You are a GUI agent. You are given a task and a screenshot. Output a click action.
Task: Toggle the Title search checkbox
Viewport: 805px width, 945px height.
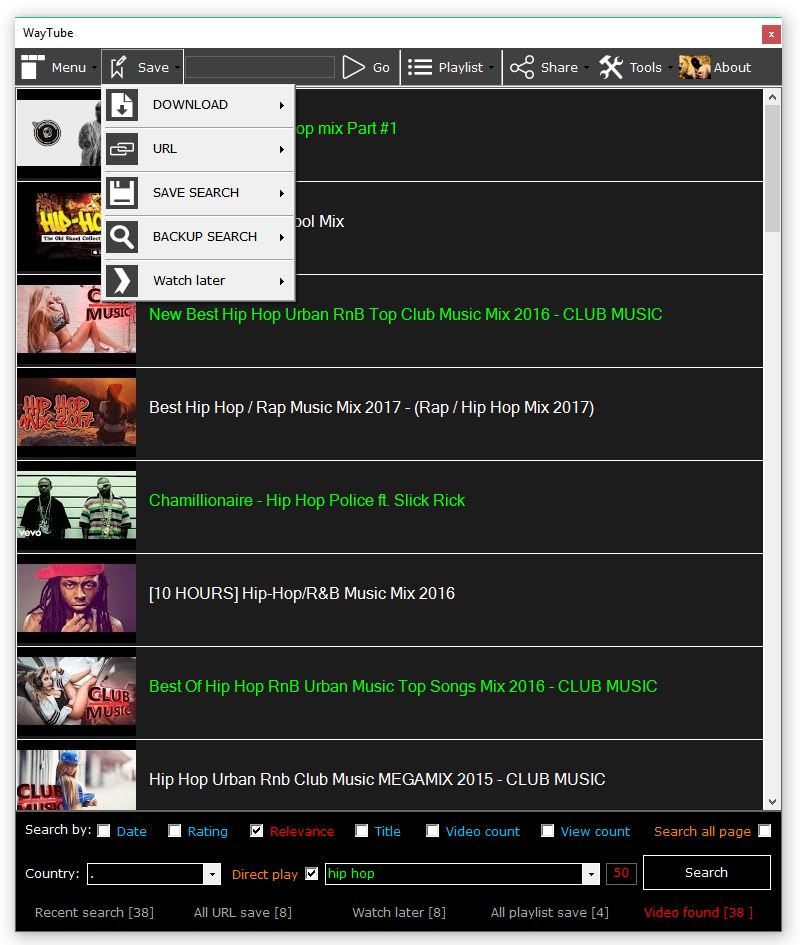(362, 831)
